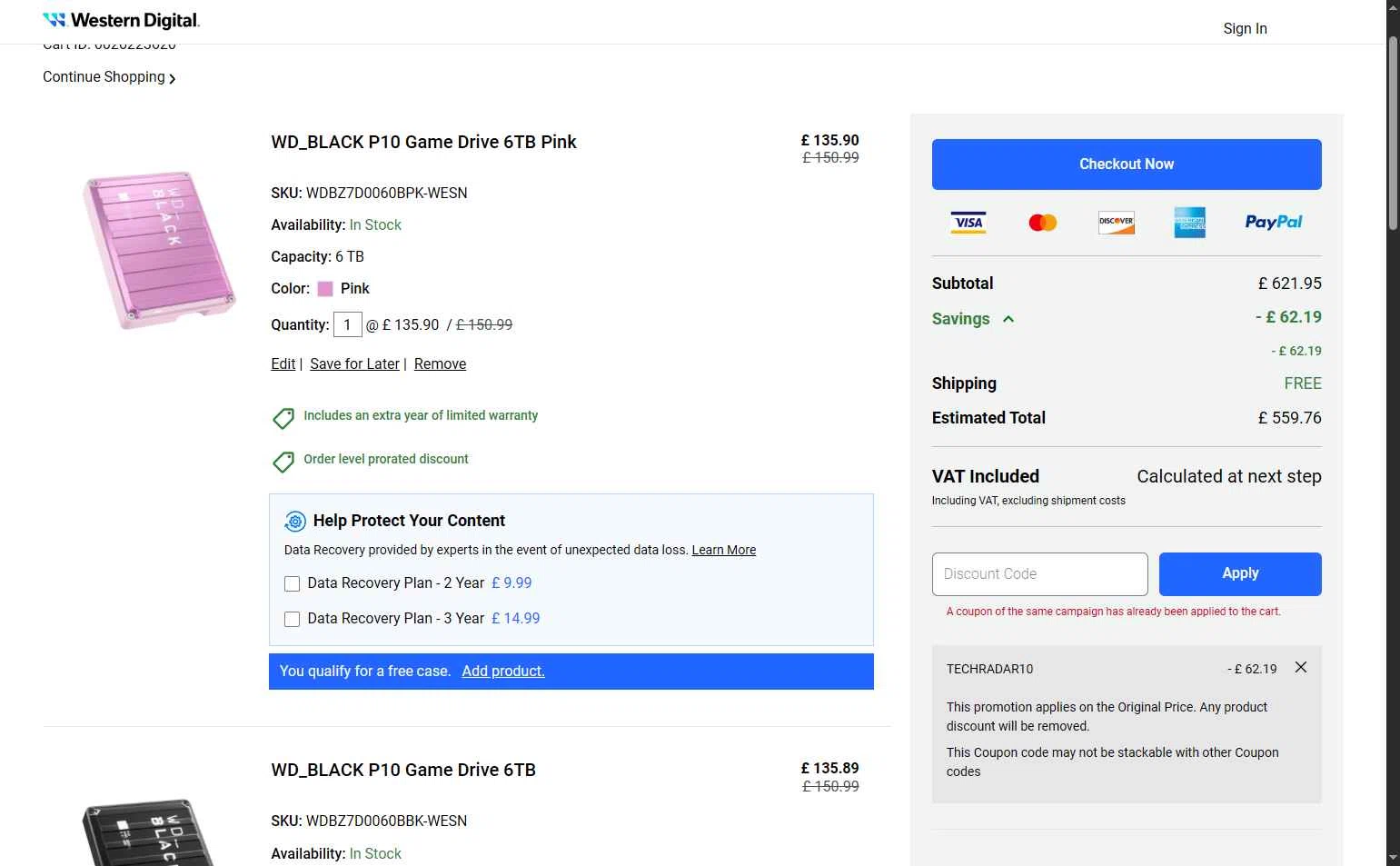
Task: Open WD_BLACK P10 Game Drive 6TB Pink title
Action: point(423,142)
